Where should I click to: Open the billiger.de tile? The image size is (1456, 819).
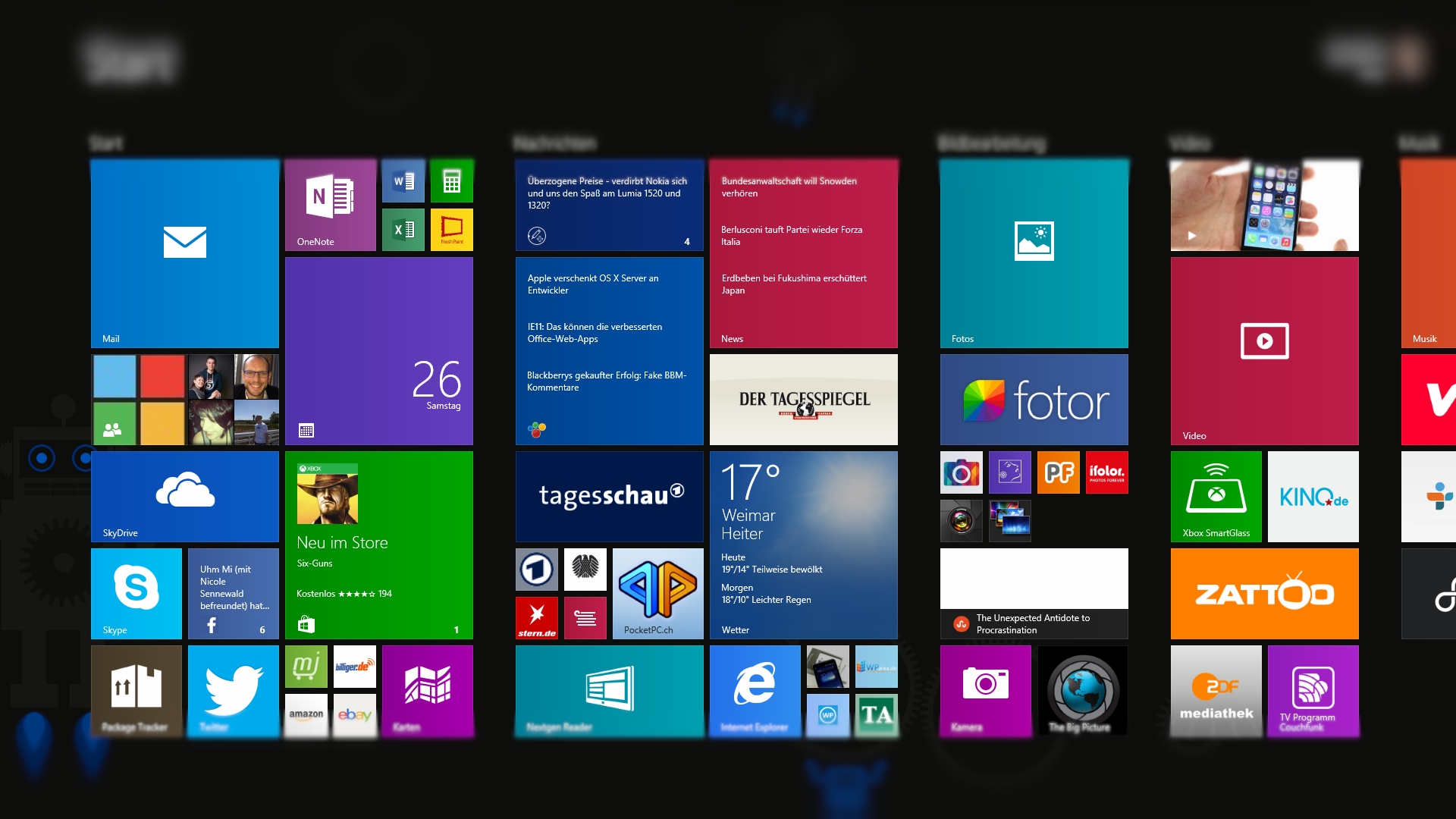pyautogui.click(x=355, y=667)
